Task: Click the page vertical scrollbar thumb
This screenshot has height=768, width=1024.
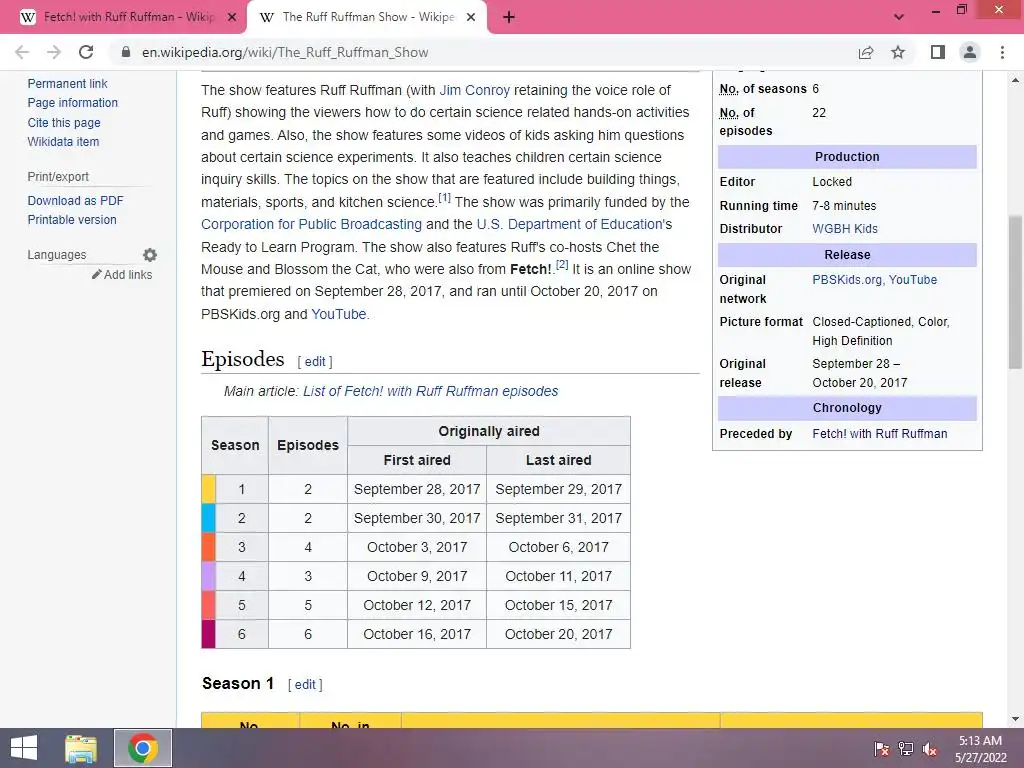Action: coord(1015,292)
